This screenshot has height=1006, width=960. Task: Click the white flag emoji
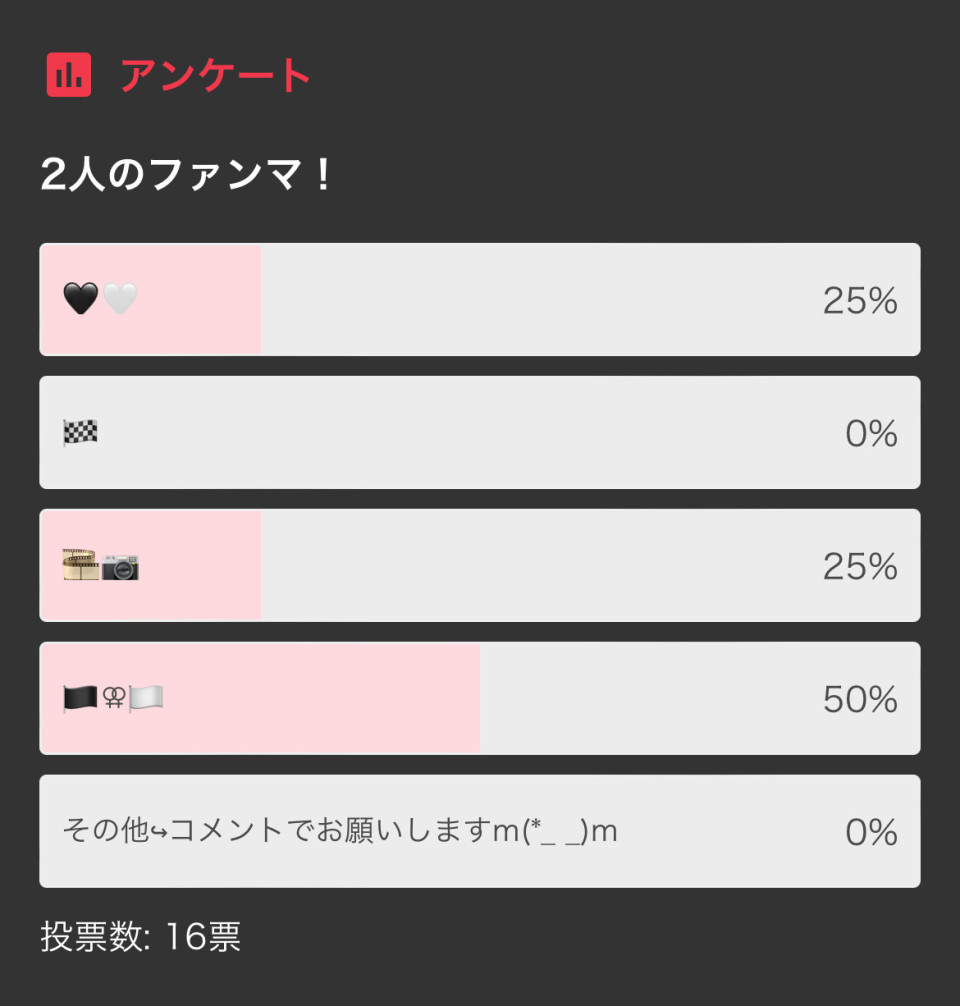(x=146, y=698)
